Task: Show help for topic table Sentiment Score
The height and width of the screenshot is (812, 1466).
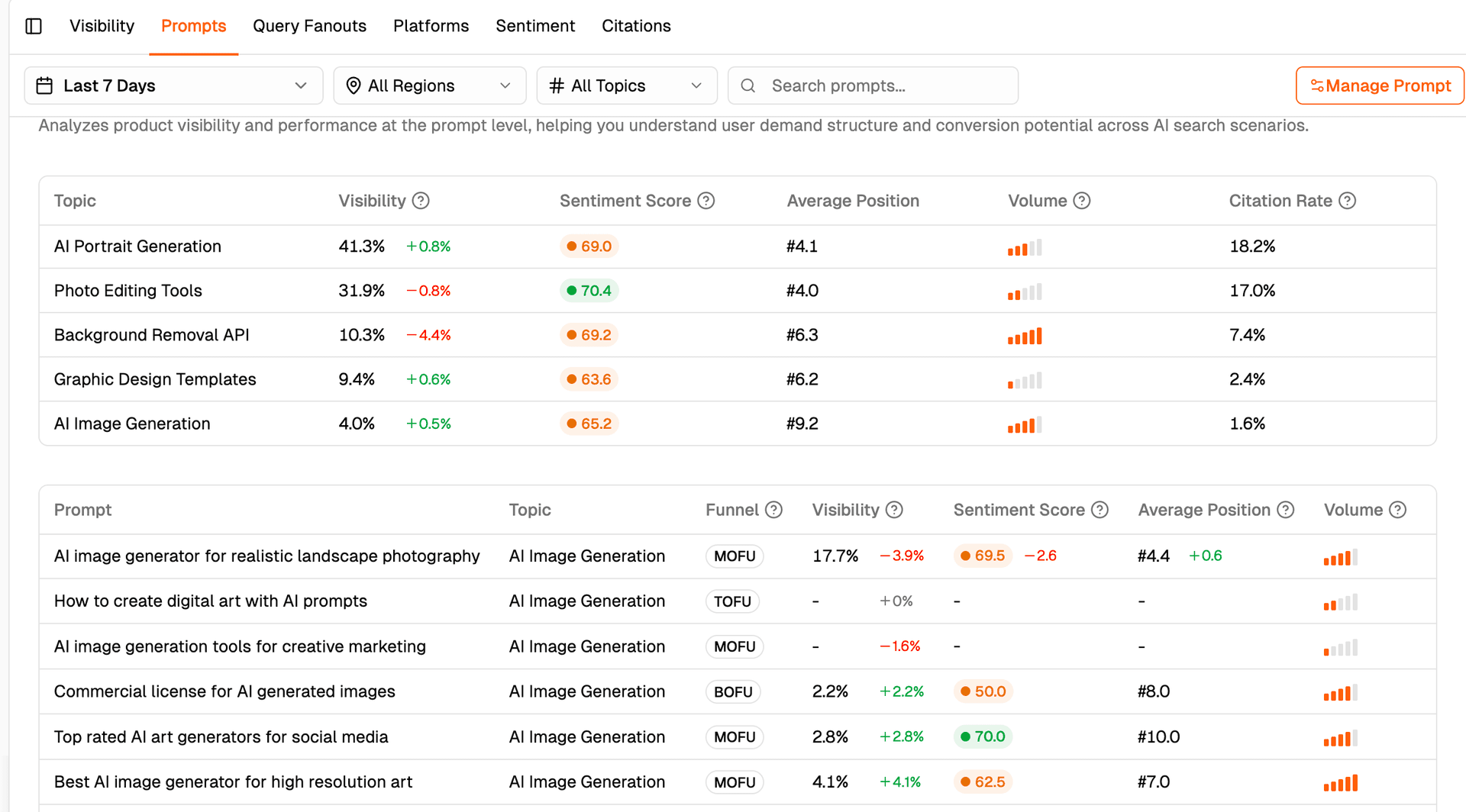Action: tap(706, 201)
